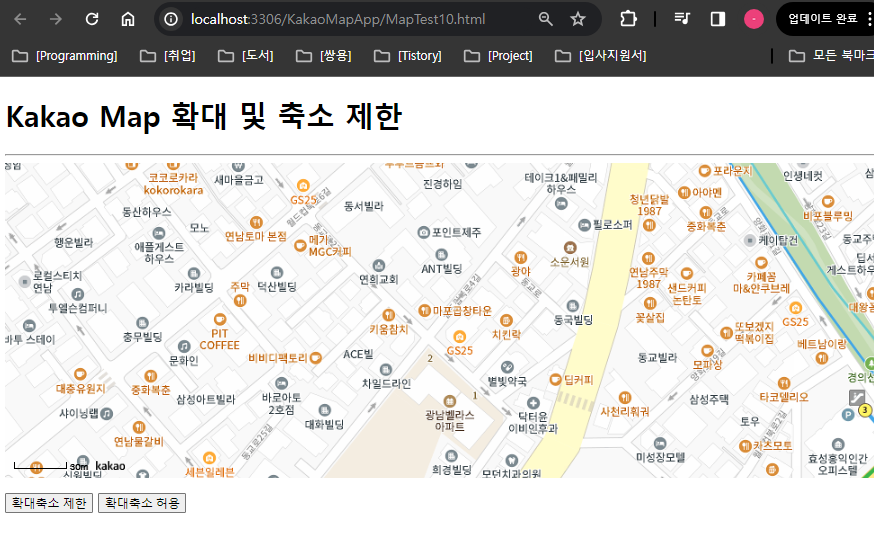This screenshot has width=874, height=549.
Task: Click the 카페꼼마&얀쿠브레 cafe marker
Action: pos(761,263)
